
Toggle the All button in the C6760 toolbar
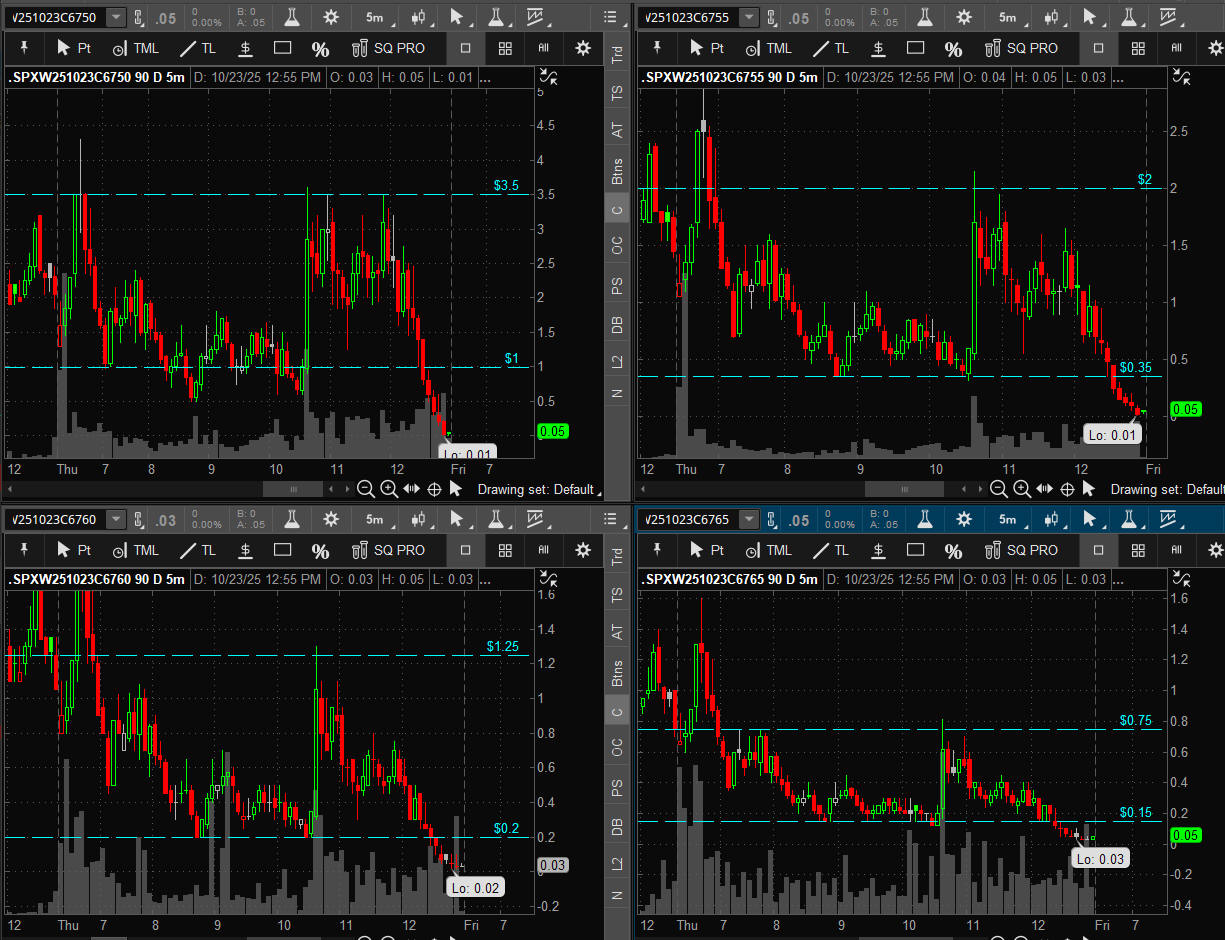[544, 550]
